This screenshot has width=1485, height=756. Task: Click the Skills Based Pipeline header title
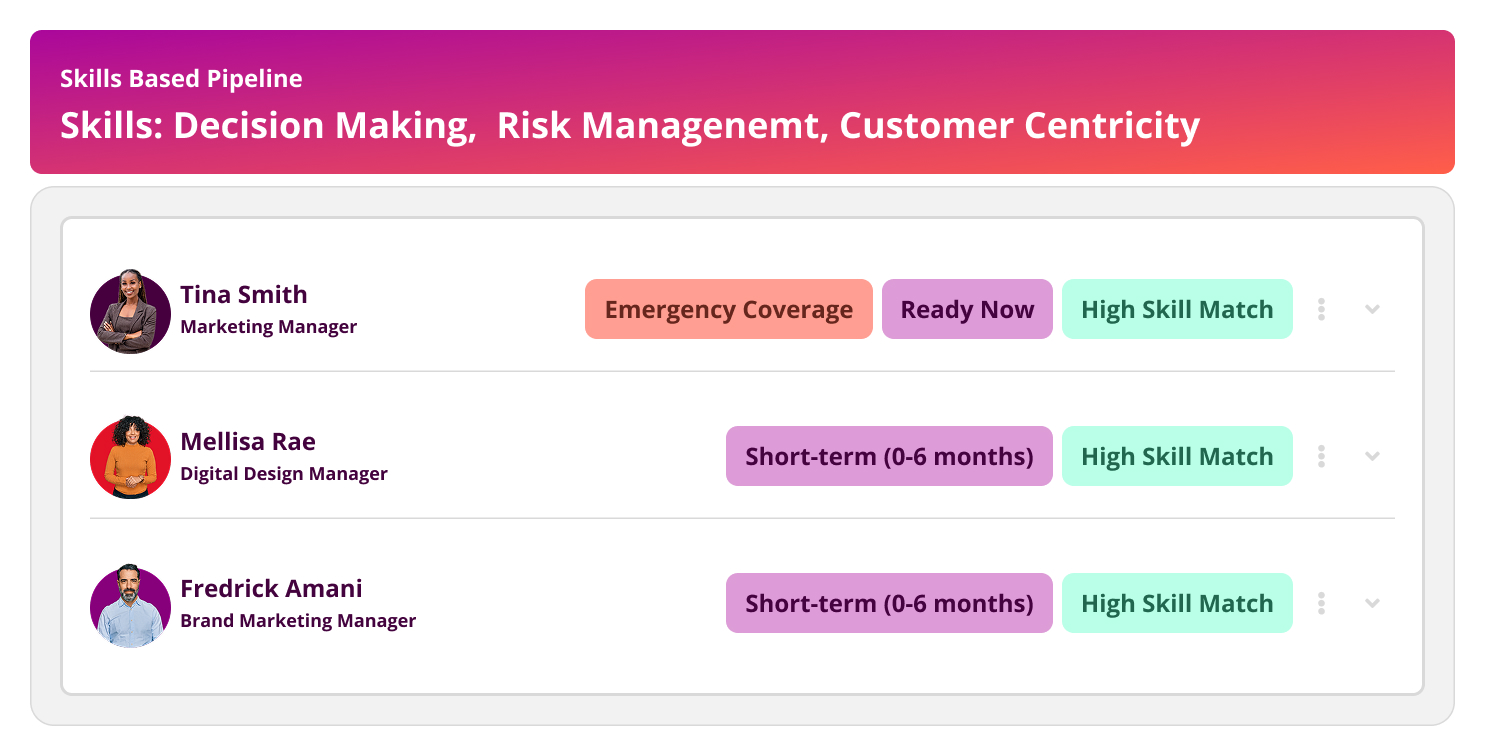click(181, 79)
